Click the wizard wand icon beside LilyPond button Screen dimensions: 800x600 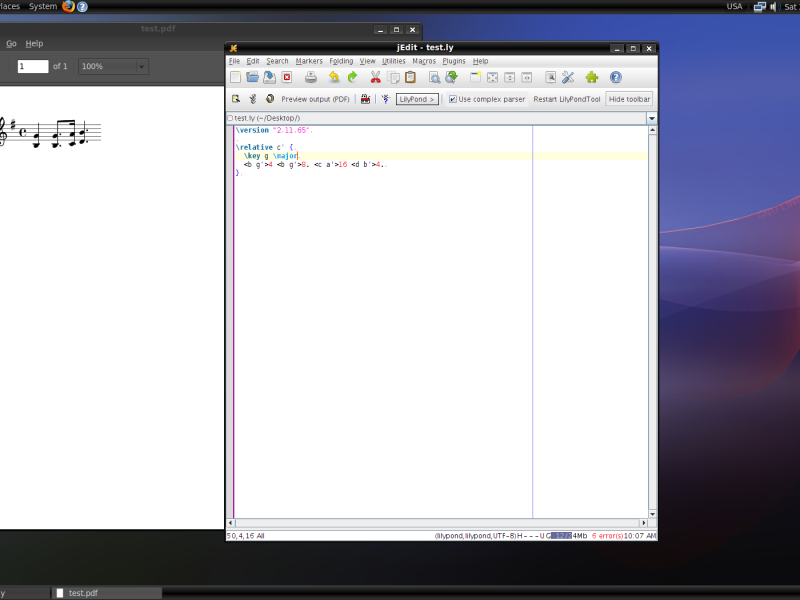pyautogui.click(x=386, y=99)
